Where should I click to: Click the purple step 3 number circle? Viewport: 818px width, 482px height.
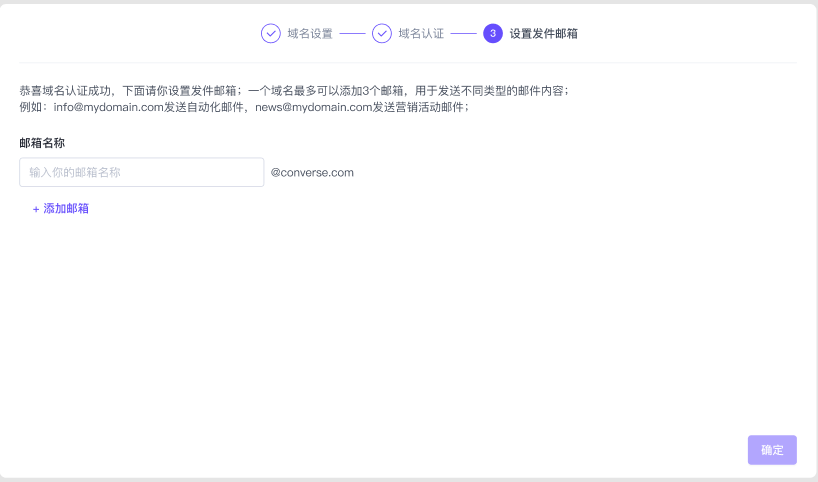[x=492, y=33]
